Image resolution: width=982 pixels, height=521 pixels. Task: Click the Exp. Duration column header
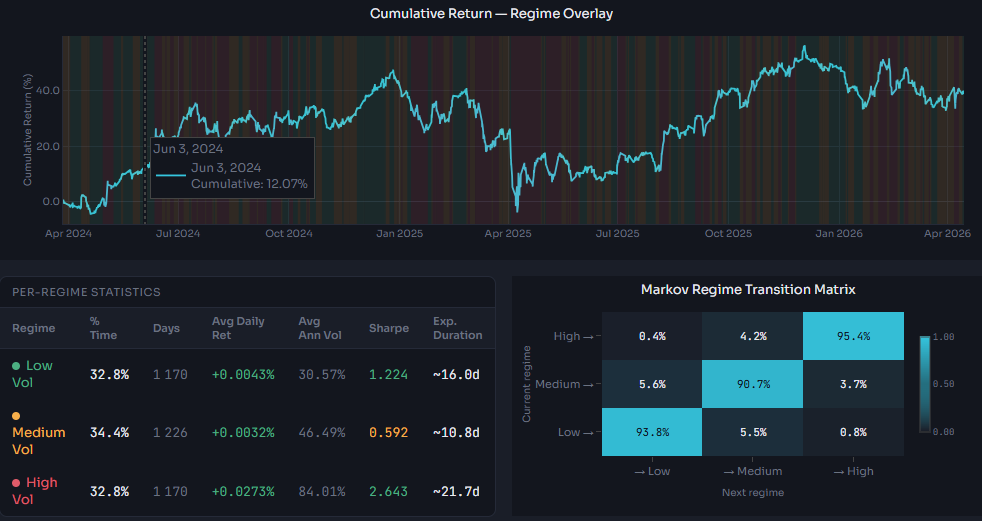(x=457, y=328)
